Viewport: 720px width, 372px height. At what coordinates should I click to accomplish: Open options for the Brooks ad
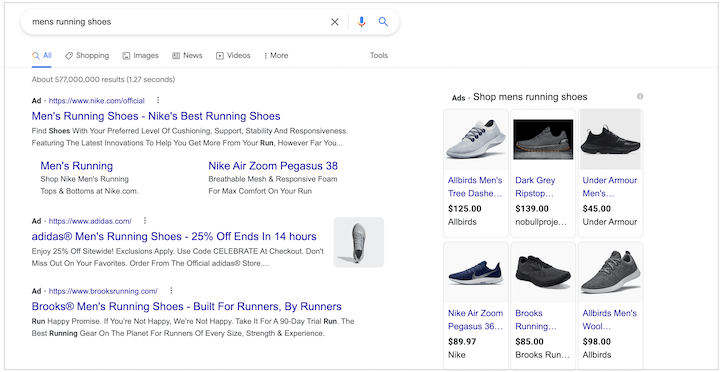171,291
